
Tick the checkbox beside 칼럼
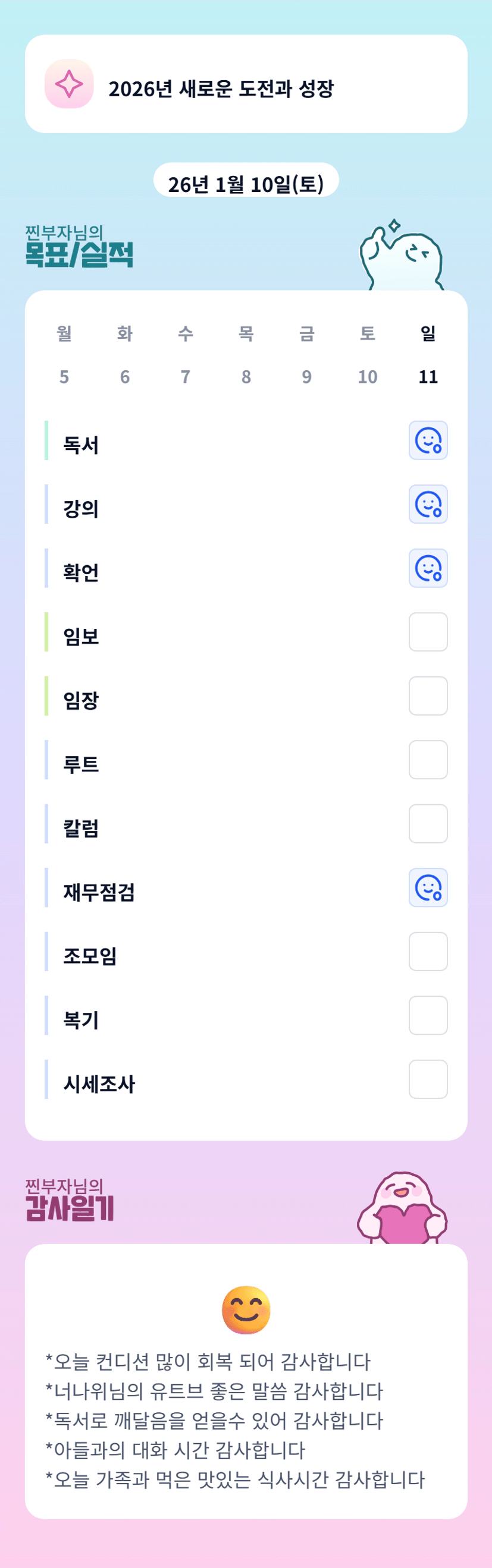click(428, 824)
